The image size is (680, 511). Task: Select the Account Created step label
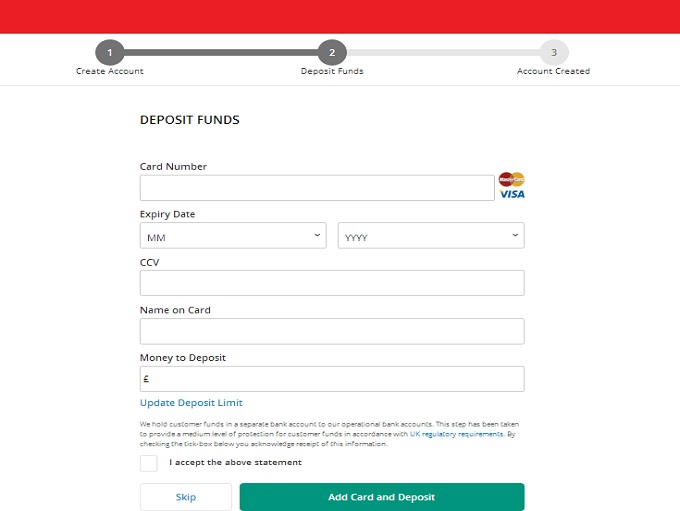click(x=553, y=72)
